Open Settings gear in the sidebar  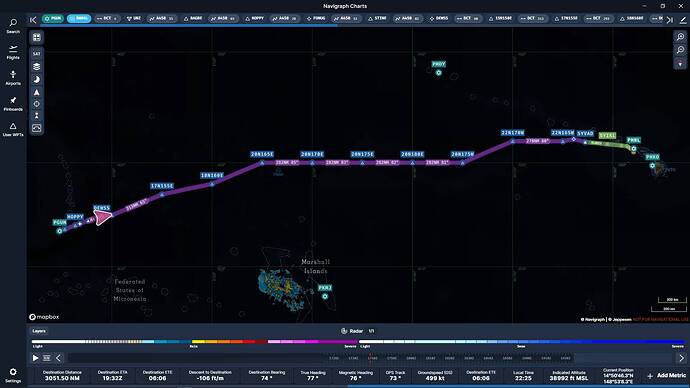pos(13,375)
